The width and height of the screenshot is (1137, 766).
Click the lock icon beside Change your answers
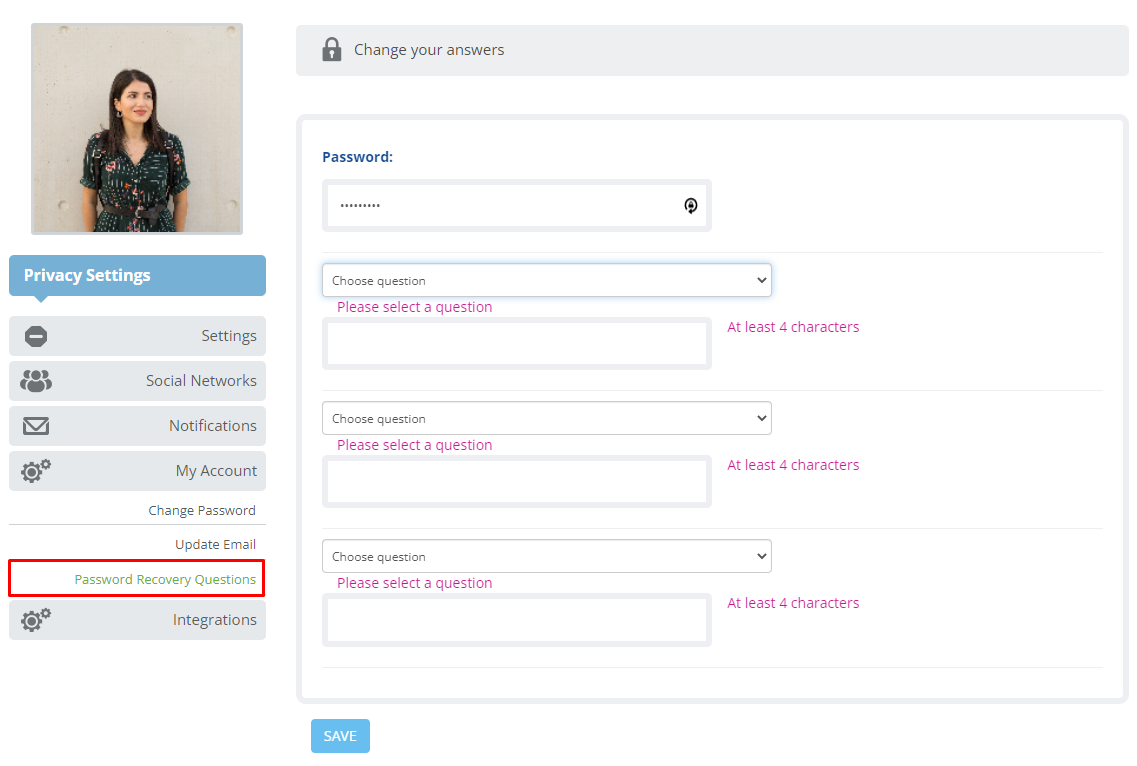point(331,49)
